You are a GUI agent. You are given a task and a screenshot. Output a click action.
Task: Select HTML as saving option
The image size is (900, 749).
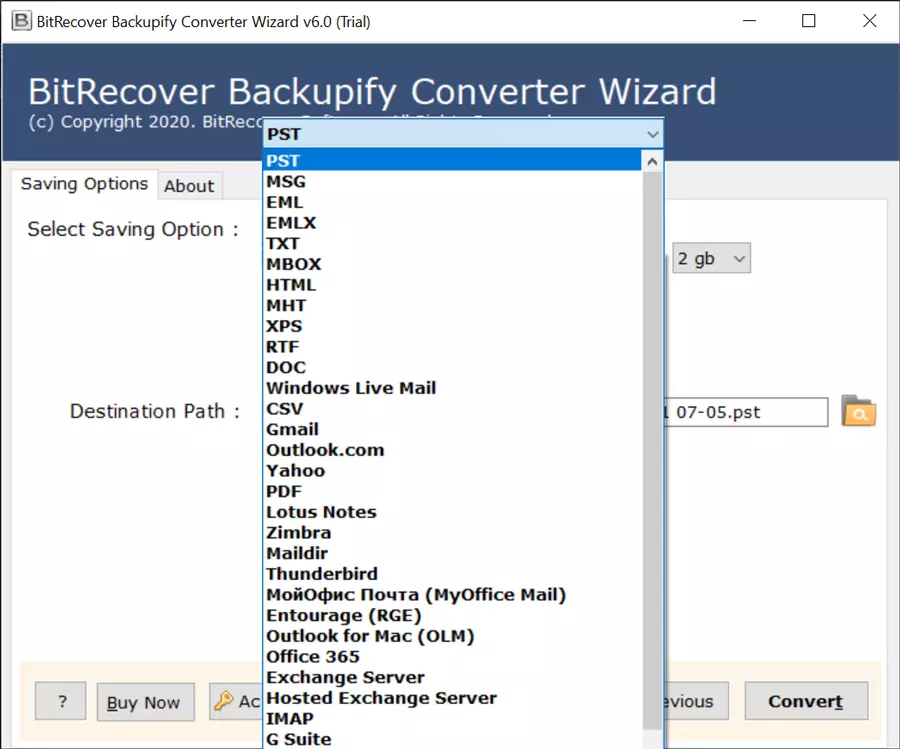452,285
